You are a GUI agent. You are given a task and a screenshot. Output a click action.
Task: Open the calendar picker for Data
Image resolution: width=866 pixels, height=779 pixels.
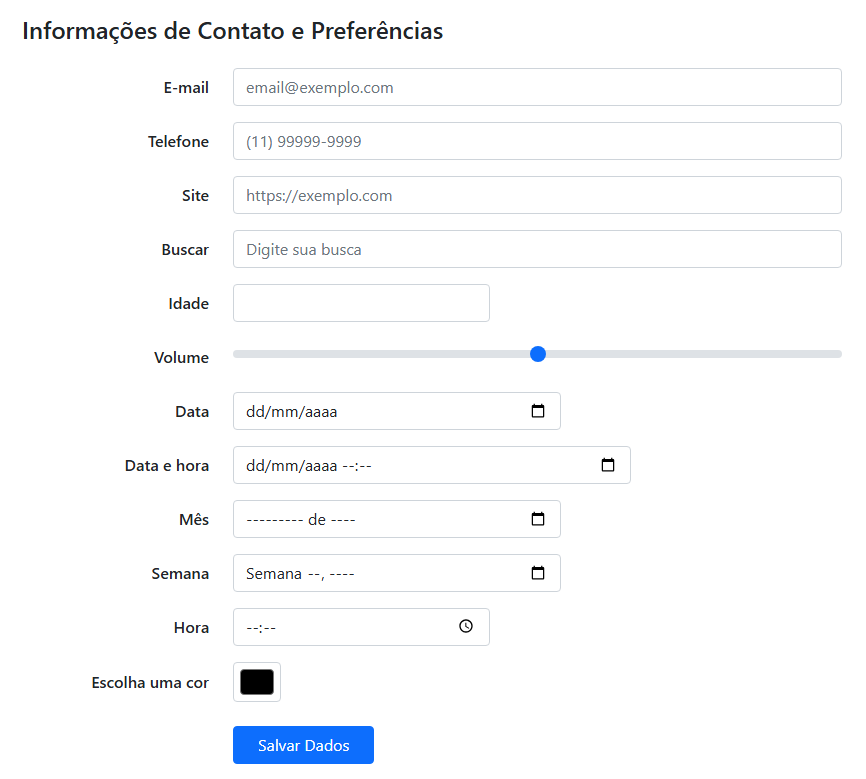[539, 411]
